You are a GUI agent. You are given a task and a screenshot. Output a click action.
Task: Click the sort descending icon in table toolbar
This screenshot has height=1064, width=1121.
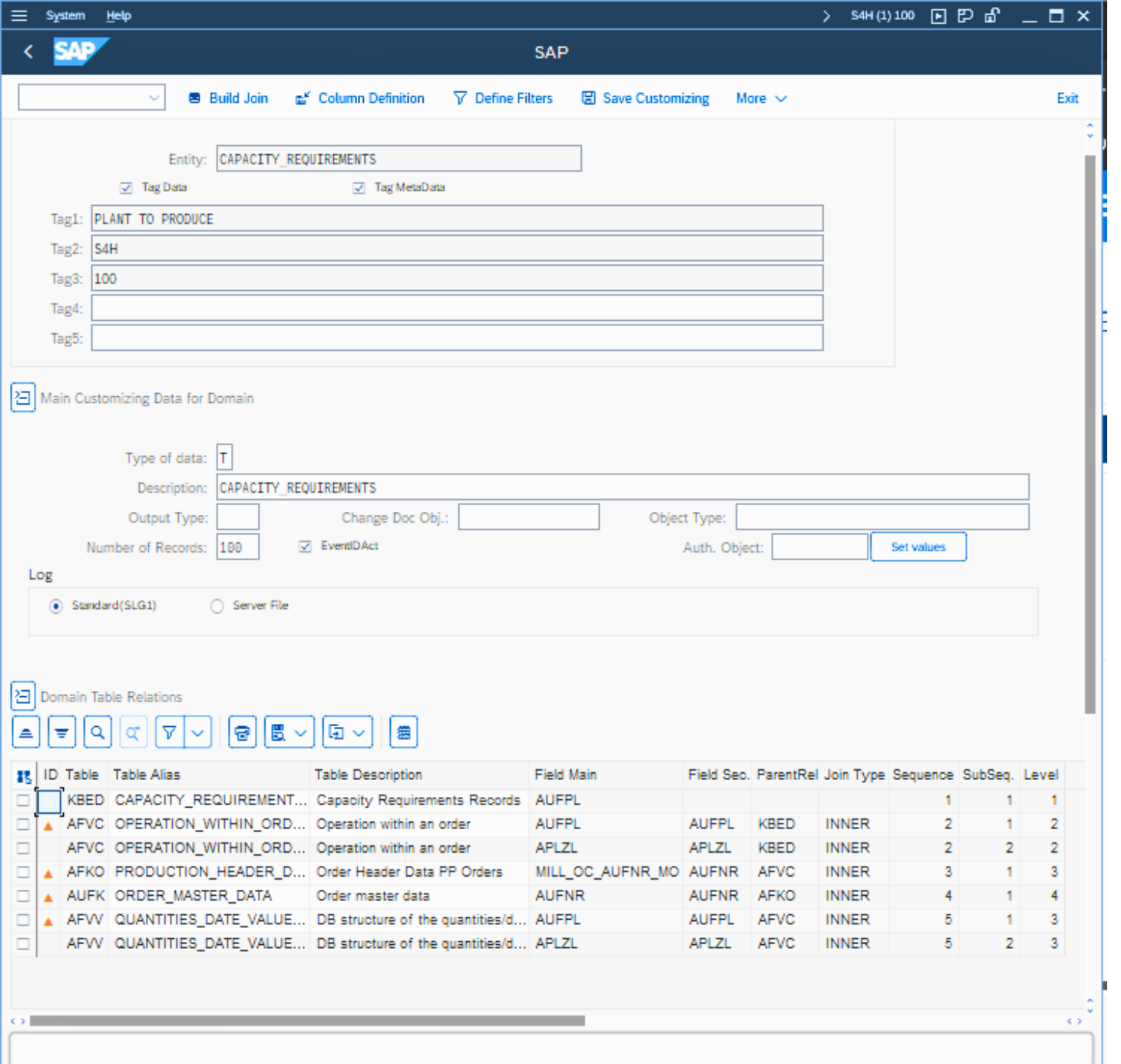(x=61, y=733)
